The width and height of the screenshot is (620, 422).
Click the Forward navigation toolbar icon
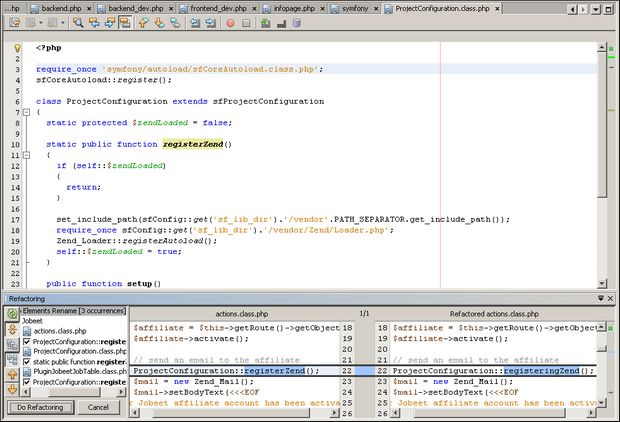pos(52,23)
